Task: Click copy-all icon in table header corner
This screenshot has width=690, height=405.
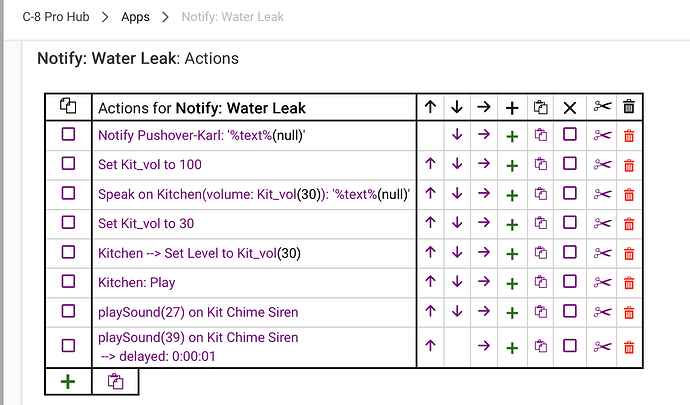Action: (x=68, y=106)
